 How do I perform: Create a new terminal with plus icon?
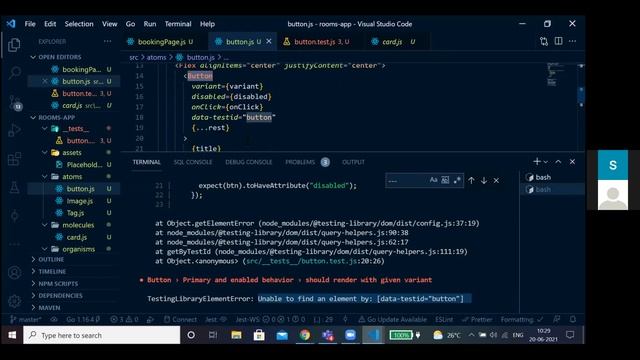click(537, 162)
